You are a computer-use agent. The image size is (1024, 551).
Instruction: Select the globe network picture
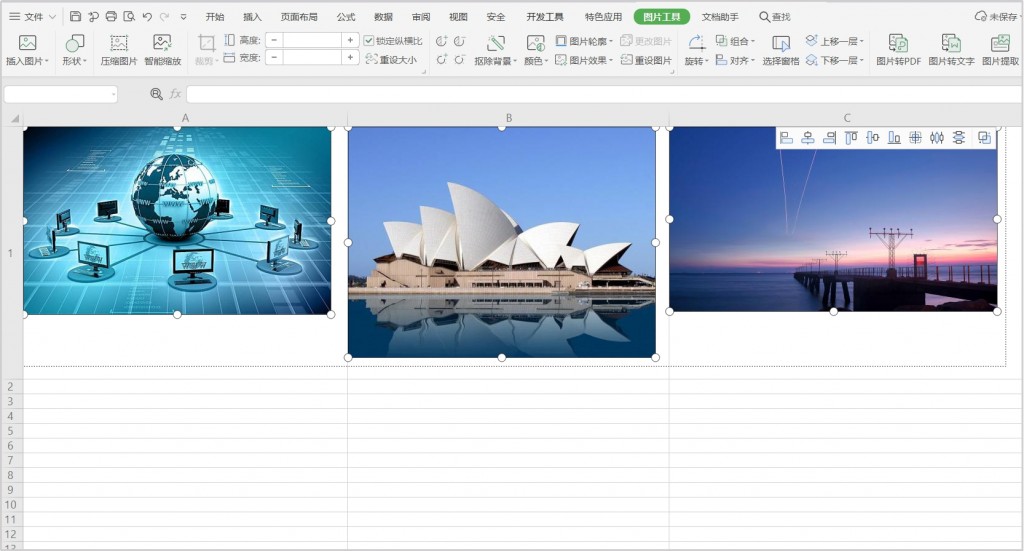(x=177, y=221)
